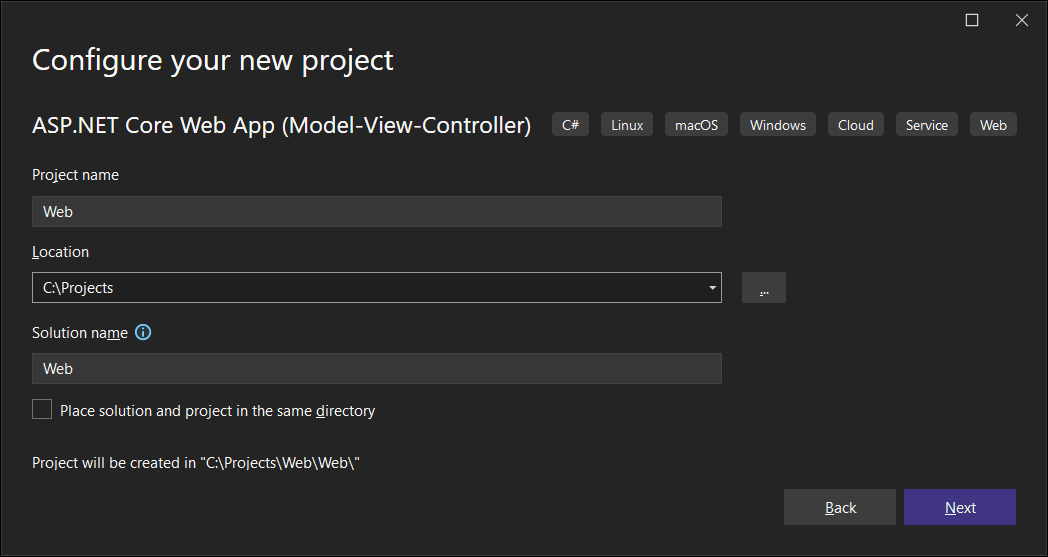This screenshot has height=557, width=1048.
Task: Focus the Project name input field
Action: tap(377, 211)
